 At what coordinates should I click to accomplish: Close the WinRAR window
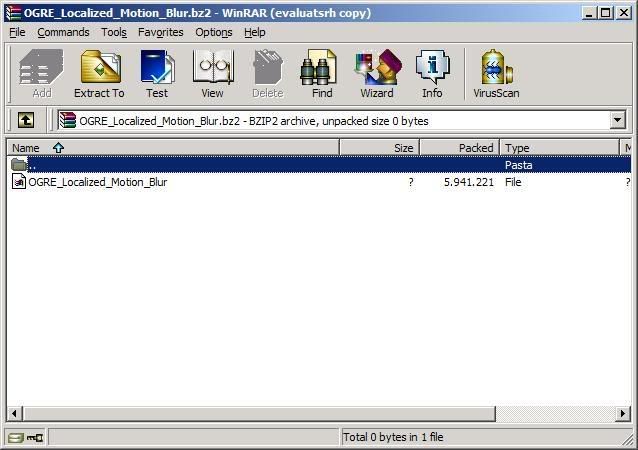click(623, 13)
